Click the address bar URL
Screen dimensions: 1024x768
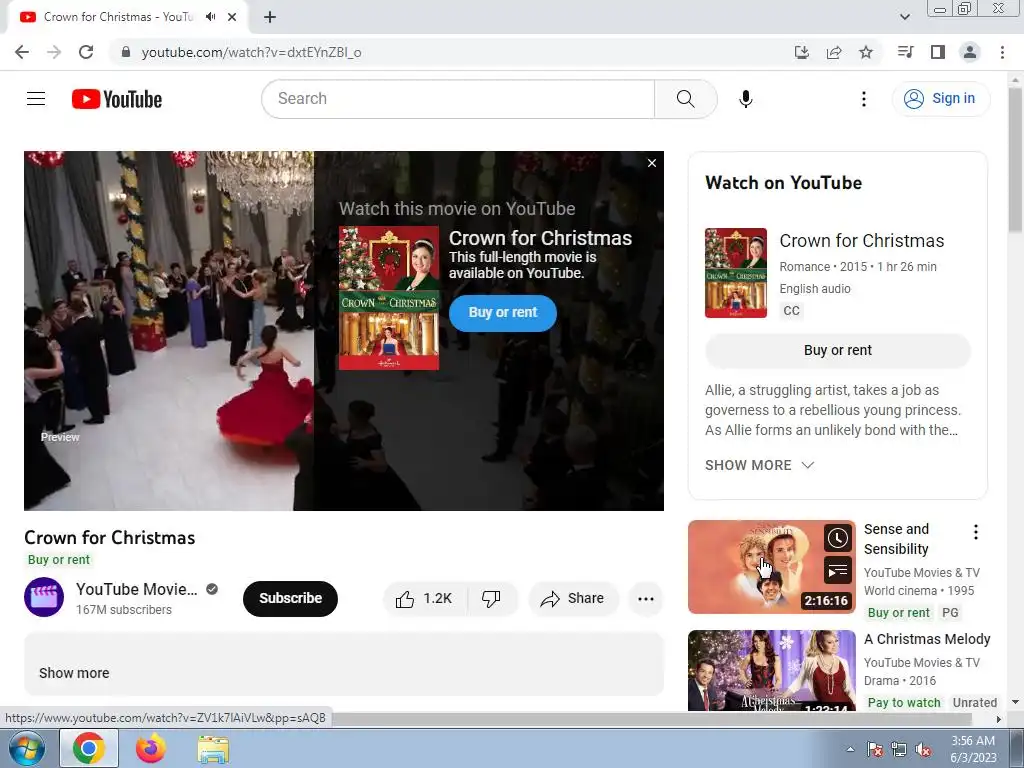[x=251, y=52]
